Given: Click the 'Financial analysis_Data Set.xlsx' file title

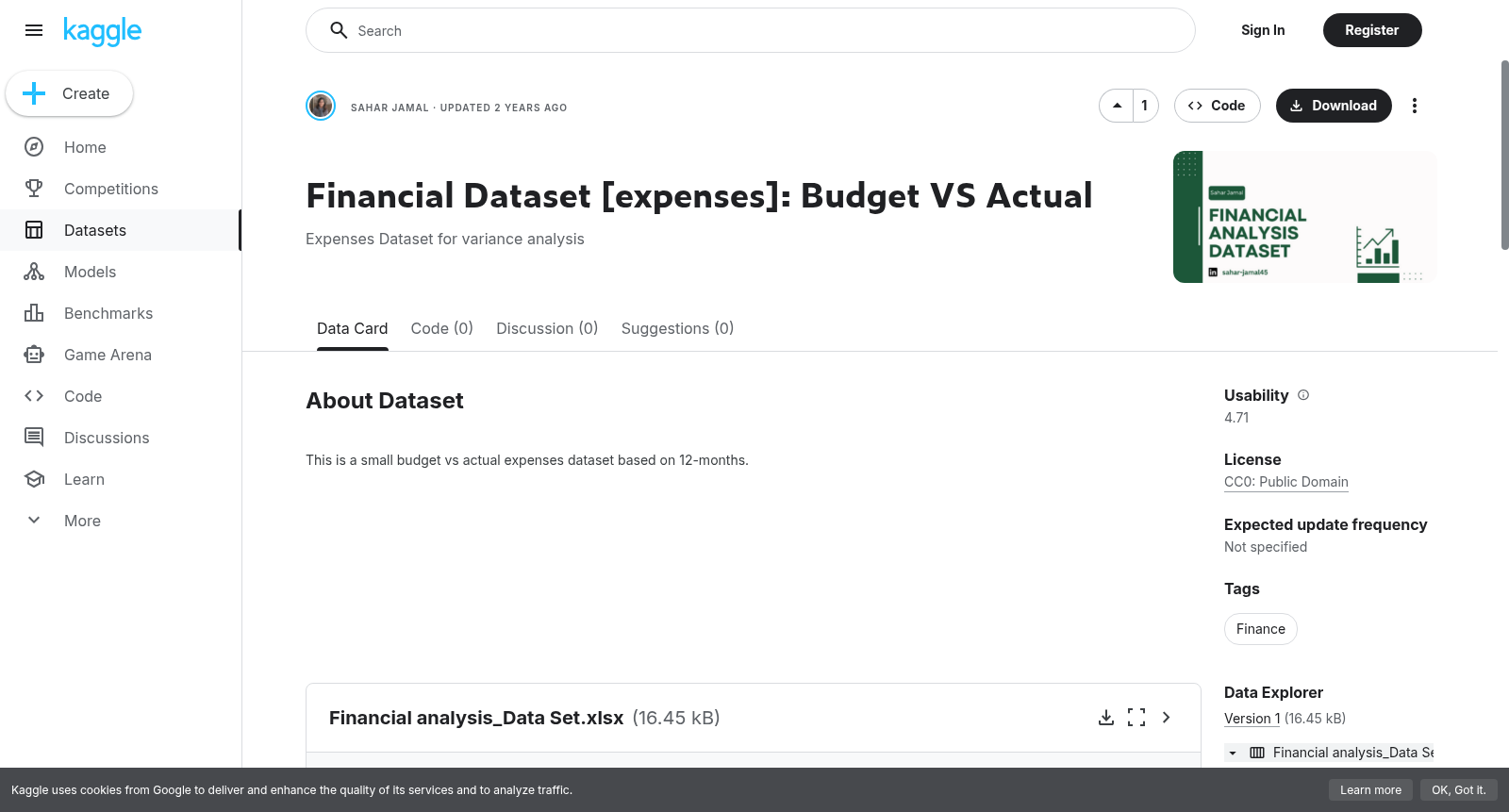Looking at the screenshot, I should (476, 718).
